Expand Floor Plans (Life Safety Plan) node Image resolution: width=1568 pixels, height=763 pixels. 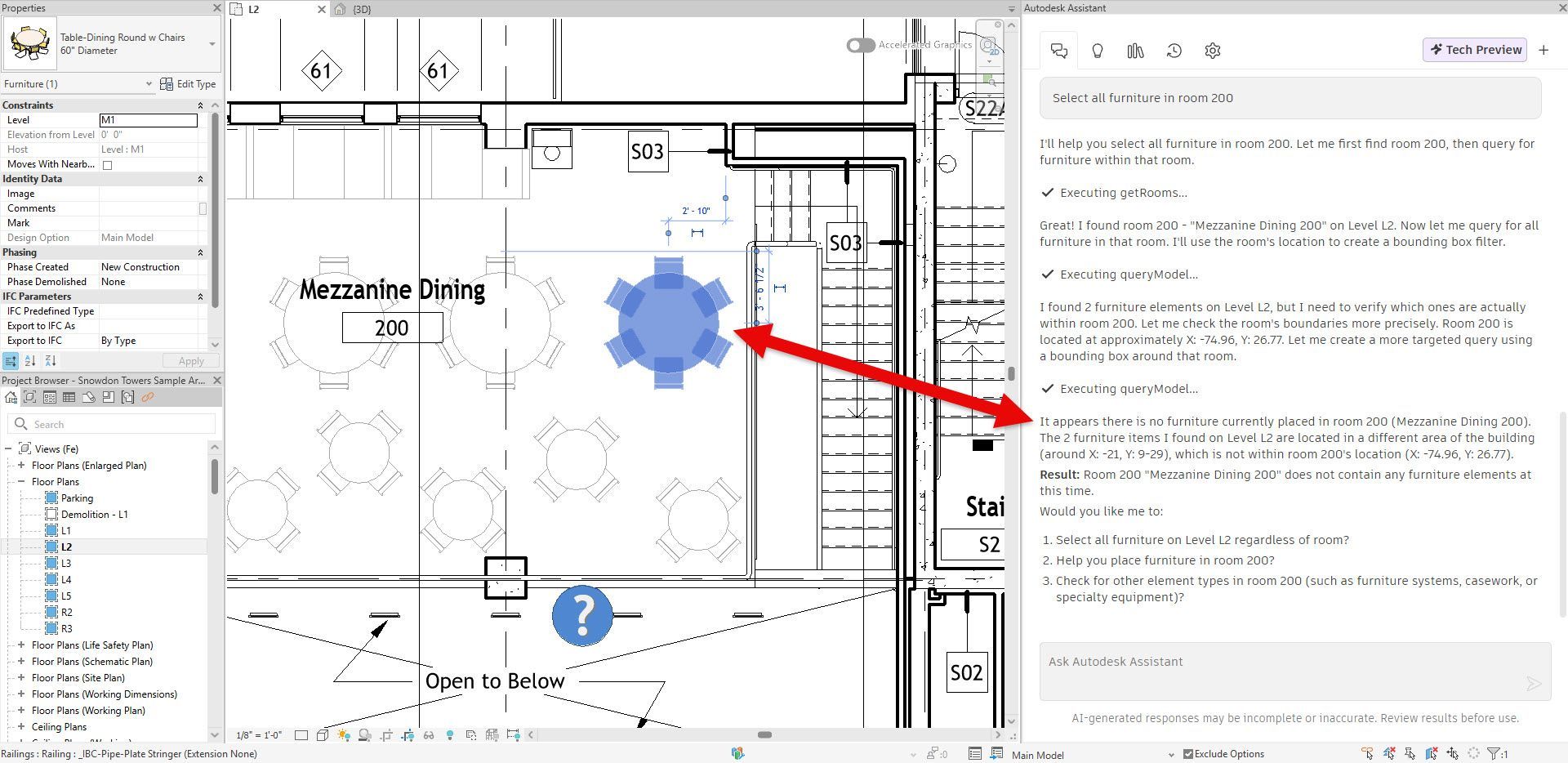click(21, 645)
